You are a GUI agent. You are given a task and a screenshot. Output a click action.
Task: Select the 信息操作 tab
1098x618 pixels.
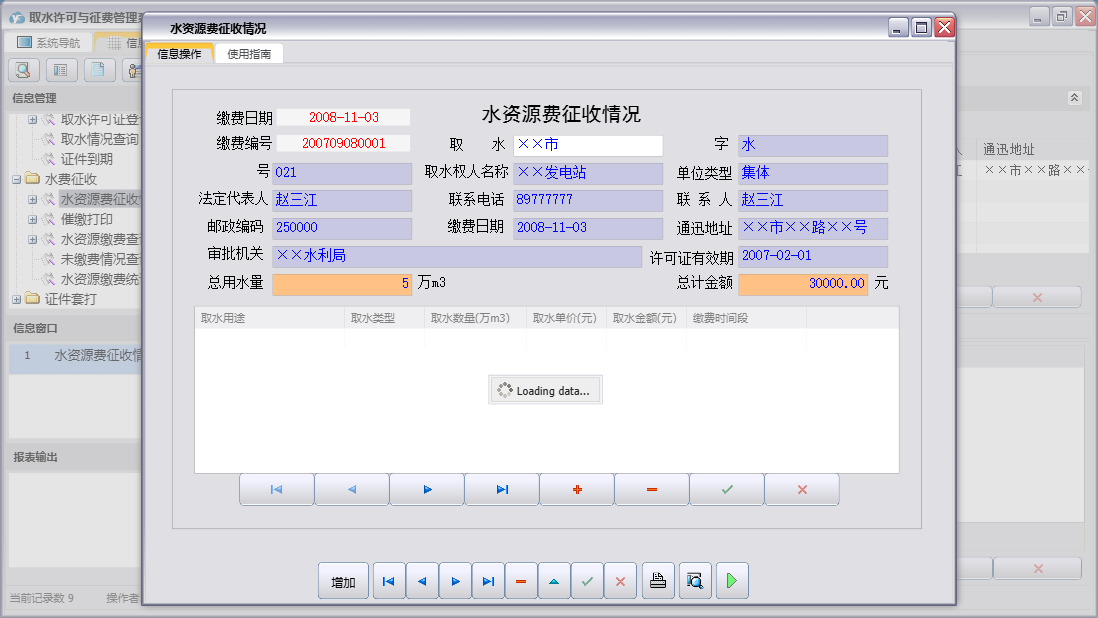pos(180,54)
